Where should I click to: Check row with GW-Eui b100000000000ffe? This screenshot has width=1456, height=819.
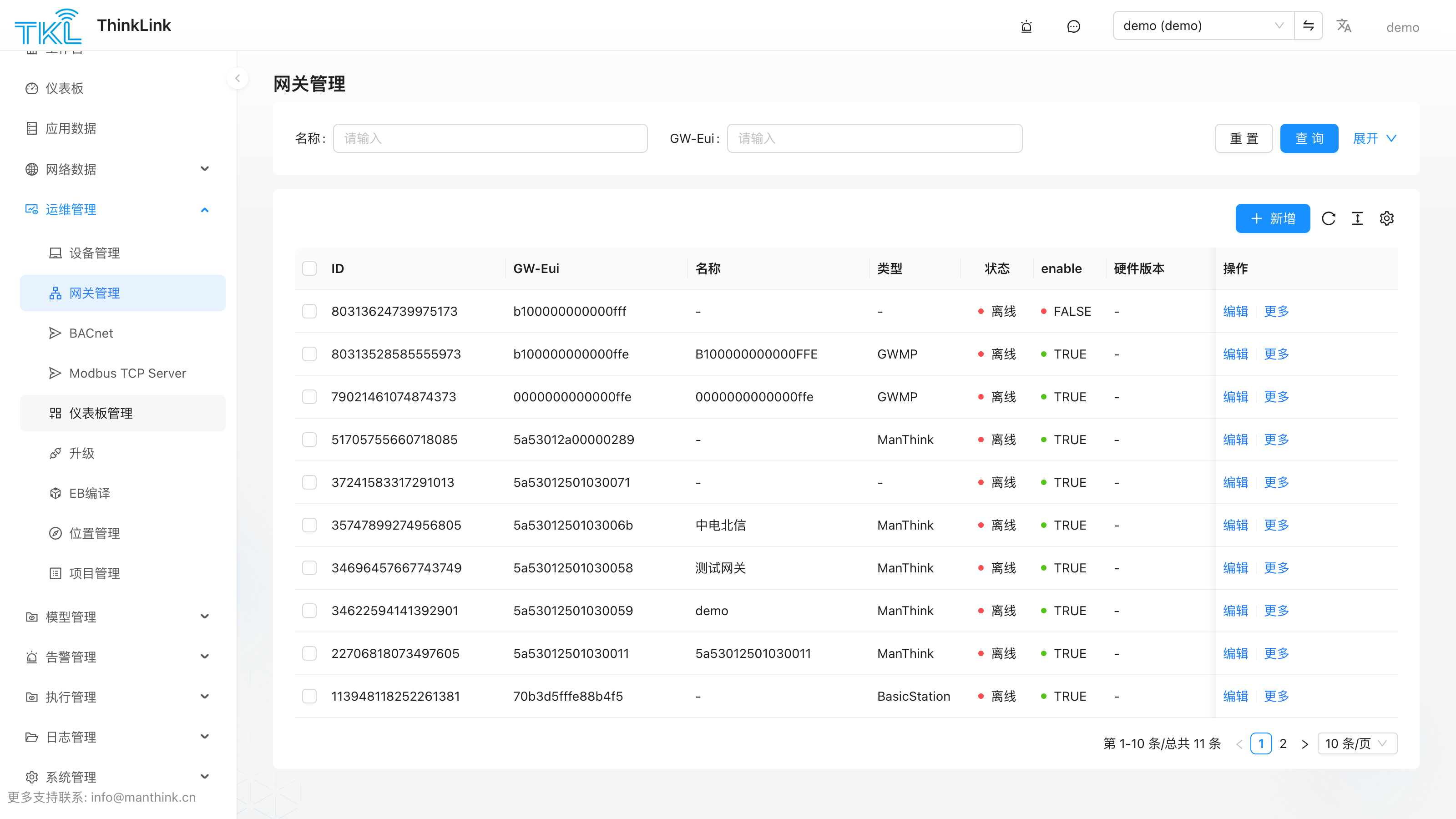[309, 354]
